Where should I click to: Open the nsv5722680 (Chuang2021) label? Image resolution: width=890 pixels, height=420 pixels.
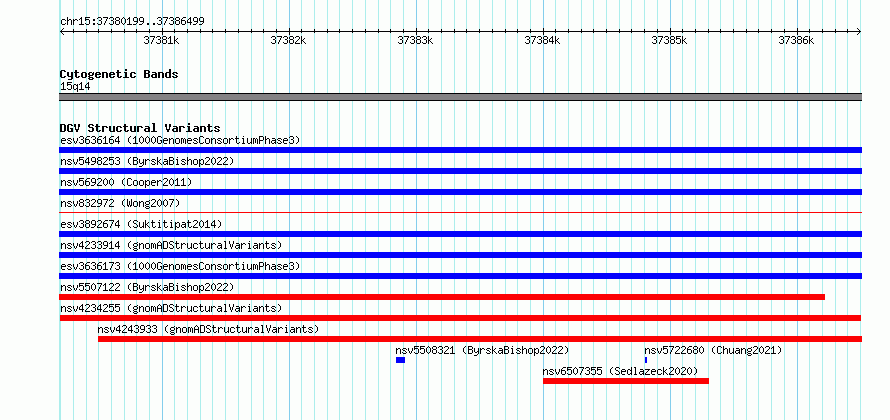713,350
